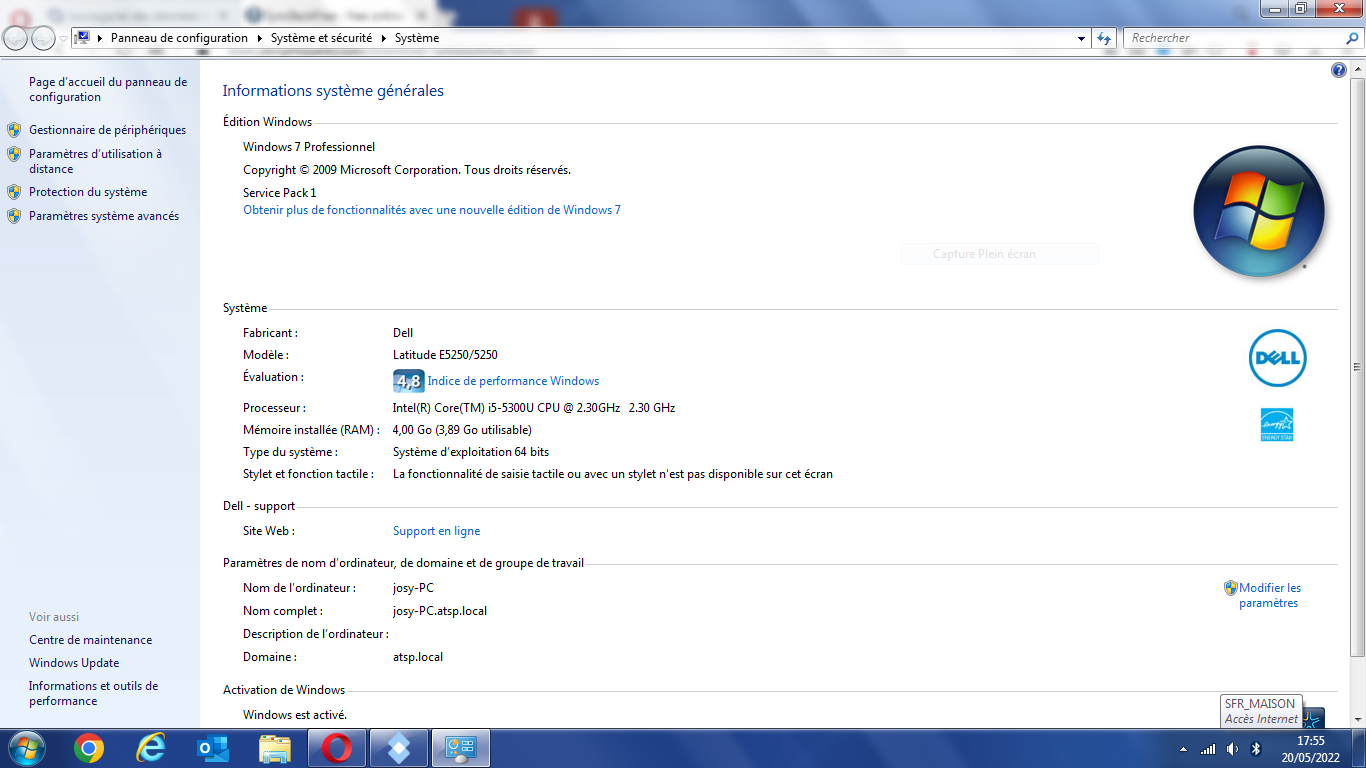The image size is (1366, 768).
Task: Open Help with the blue question mark
Action: click(x=1339, y=70)
